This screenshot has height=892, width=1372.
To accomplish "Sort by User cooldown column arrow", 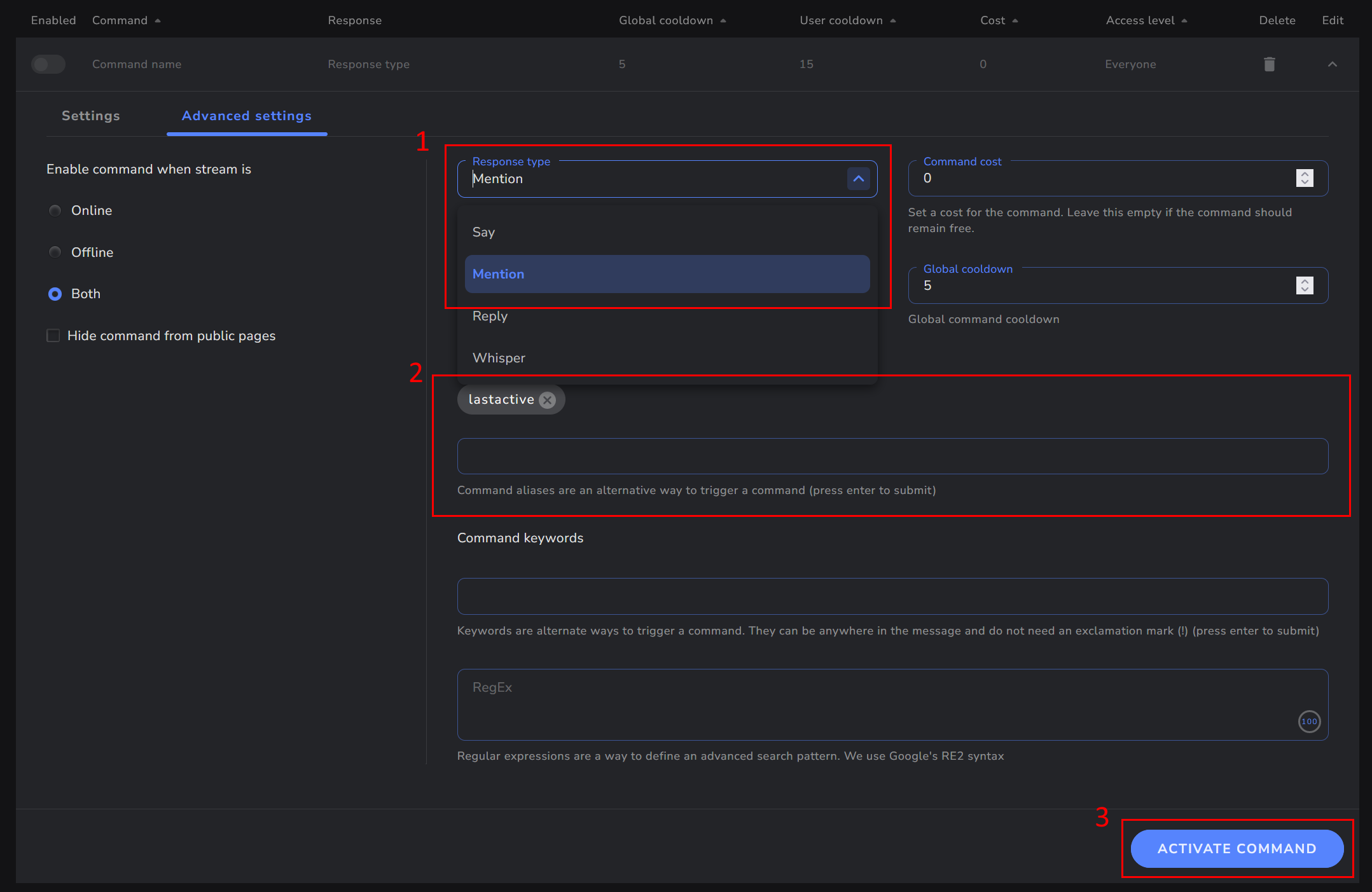I will pyautogui.click(x=893, y=21).
